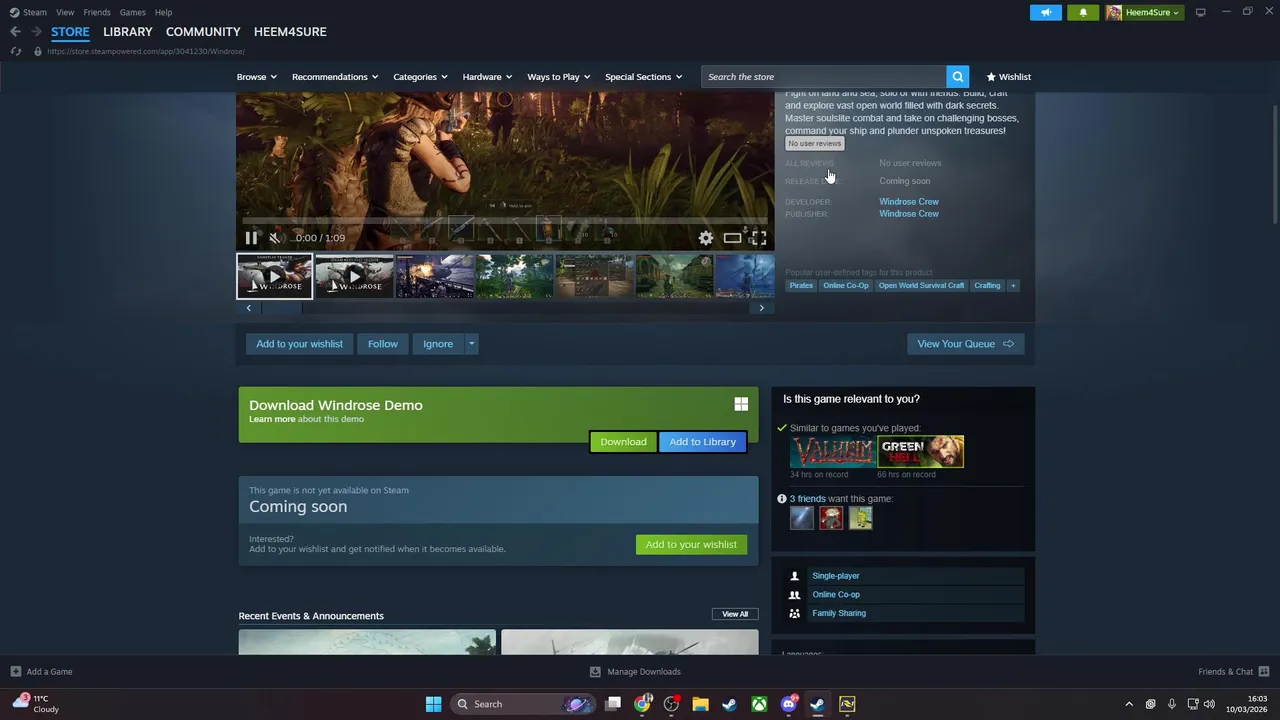
Task: Open first friend avatar wanting this game
Action: coord(802,518)
